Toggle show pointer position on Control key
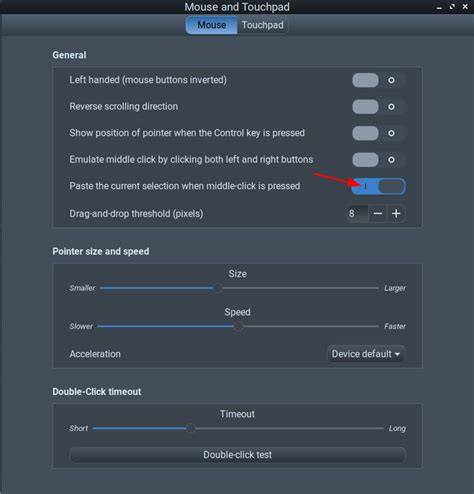The height and width of the screenshot is (494, 474). [379, 133]
